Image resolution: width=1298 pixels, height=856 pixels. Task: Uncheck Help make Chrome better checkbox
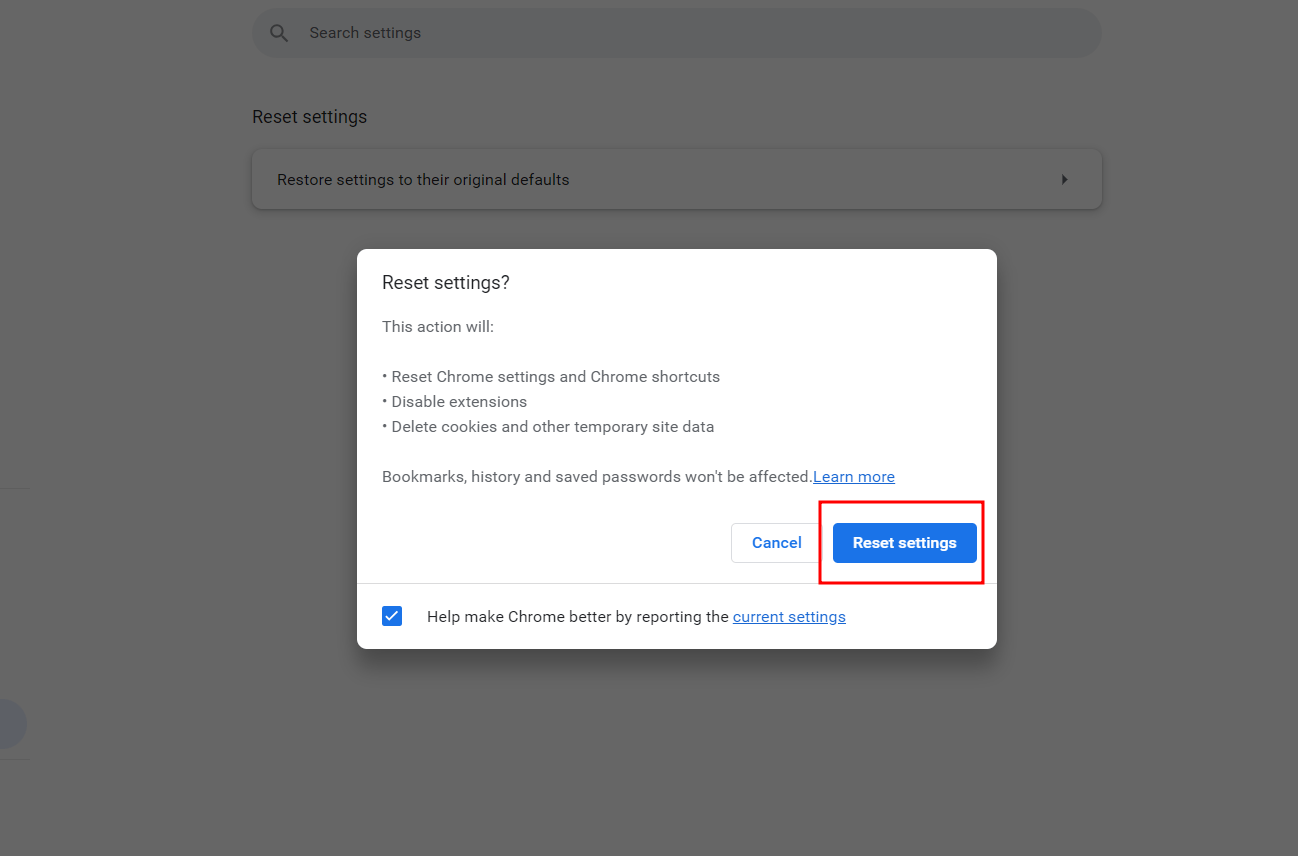click(x=392, y=616)
